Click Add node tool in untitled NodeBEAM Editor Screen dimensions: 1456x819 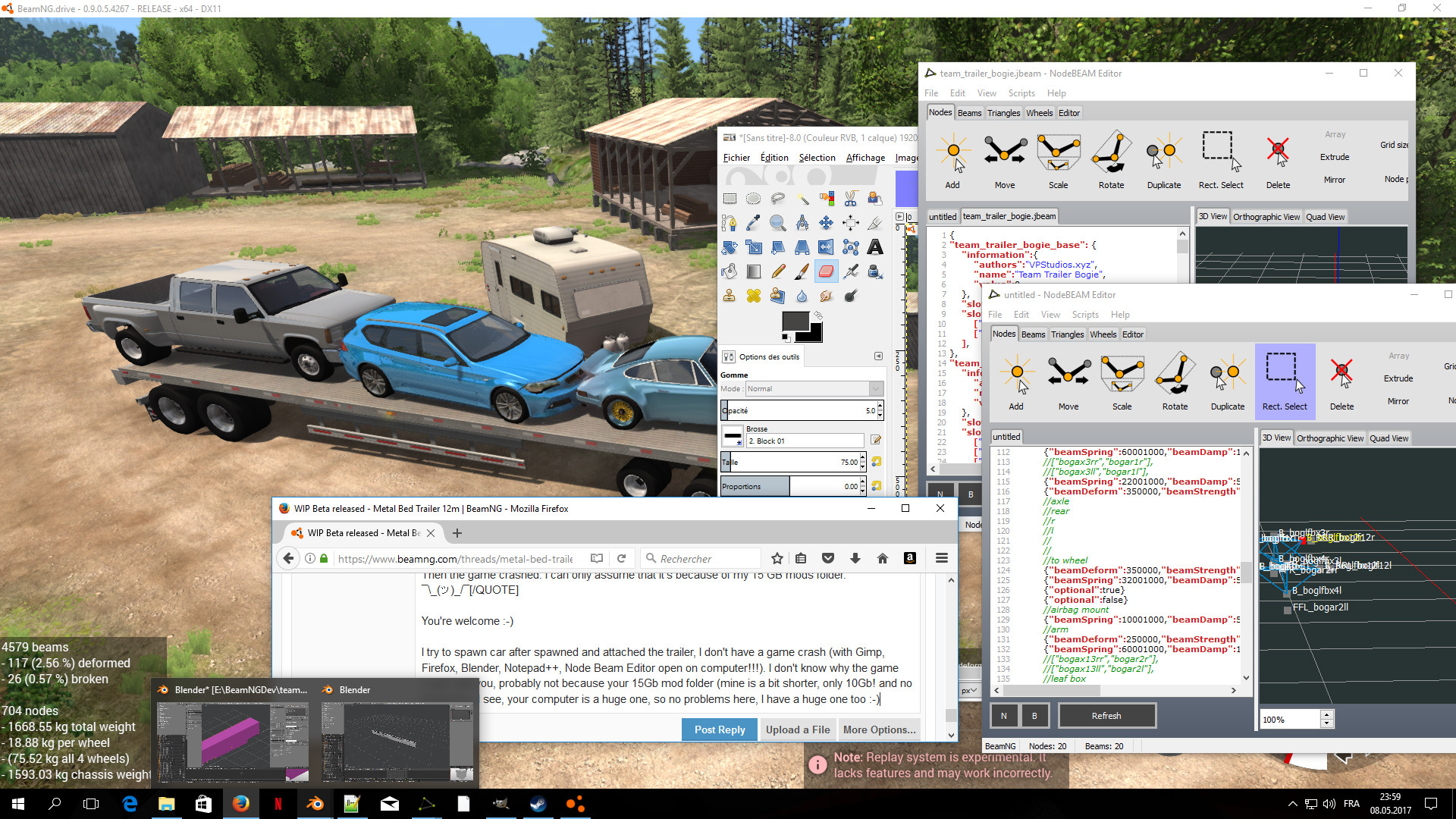(1016, 382)
